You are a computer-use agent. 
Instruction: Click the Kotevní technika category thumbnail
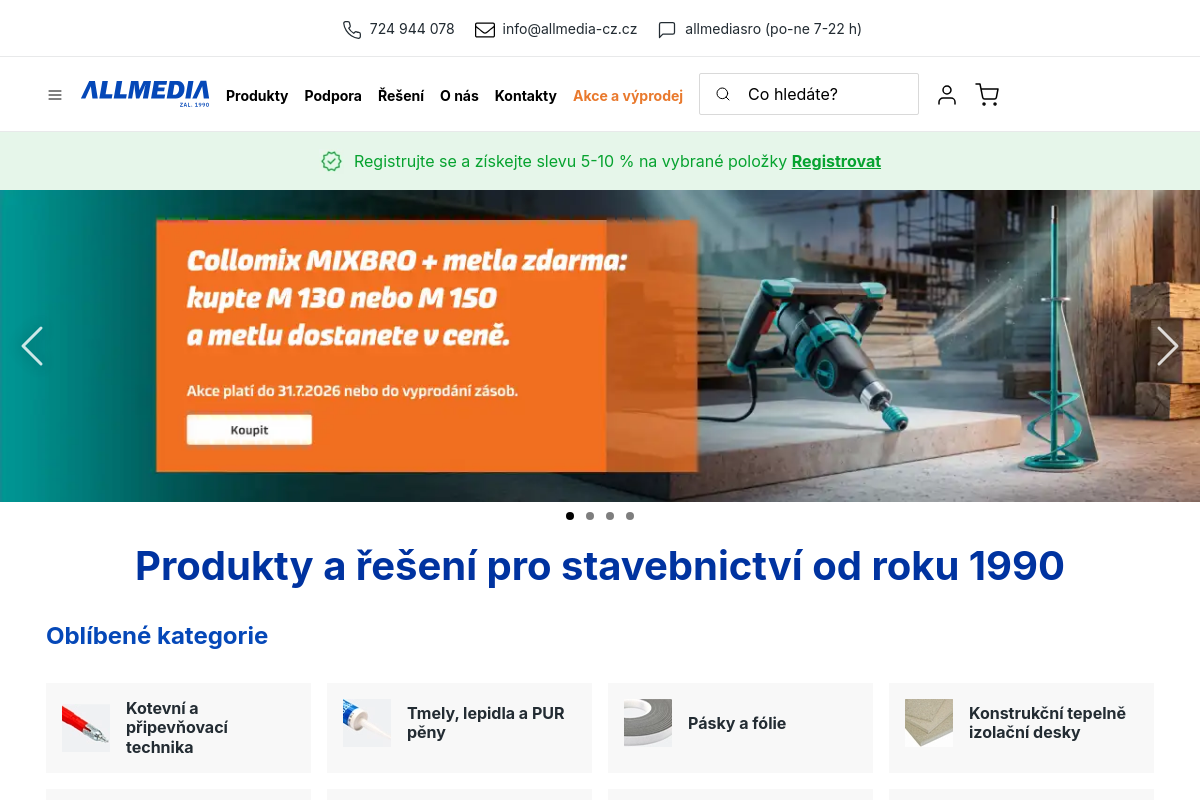86,728
